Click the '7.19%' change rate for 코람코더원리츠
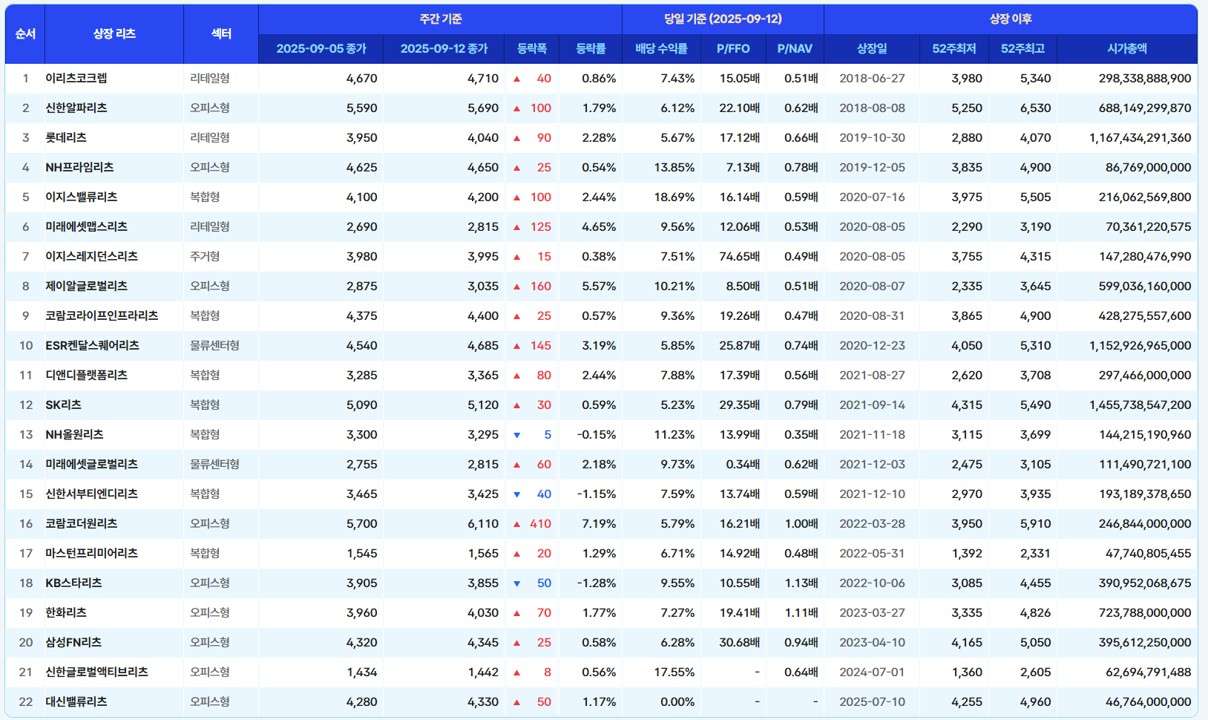 [599, 524]
